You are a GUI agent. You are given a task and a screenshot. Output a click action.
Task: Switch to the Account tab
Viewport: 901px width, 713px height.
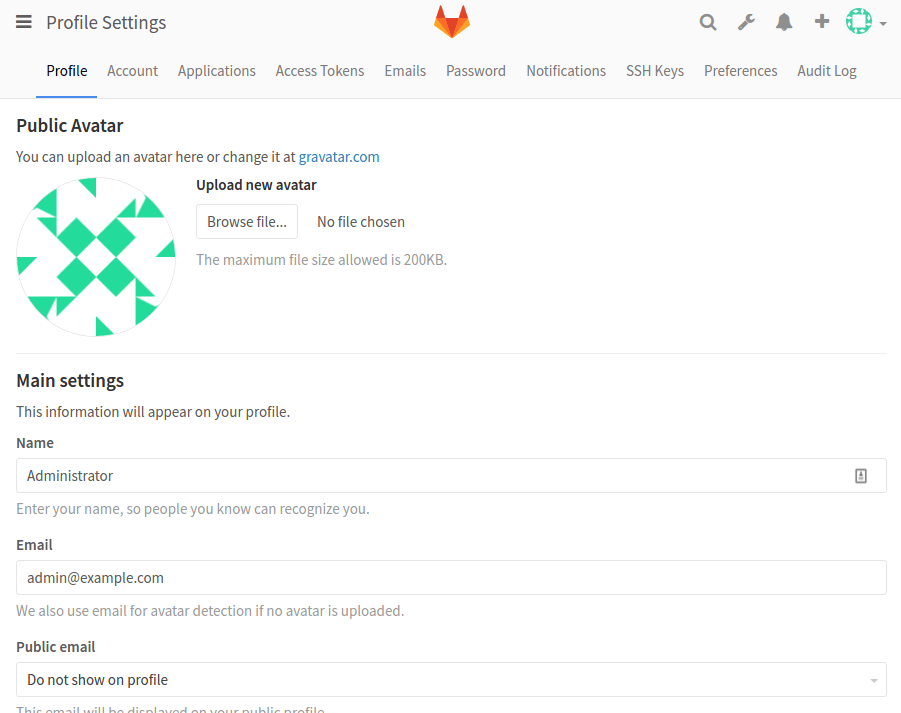[132, 70]
